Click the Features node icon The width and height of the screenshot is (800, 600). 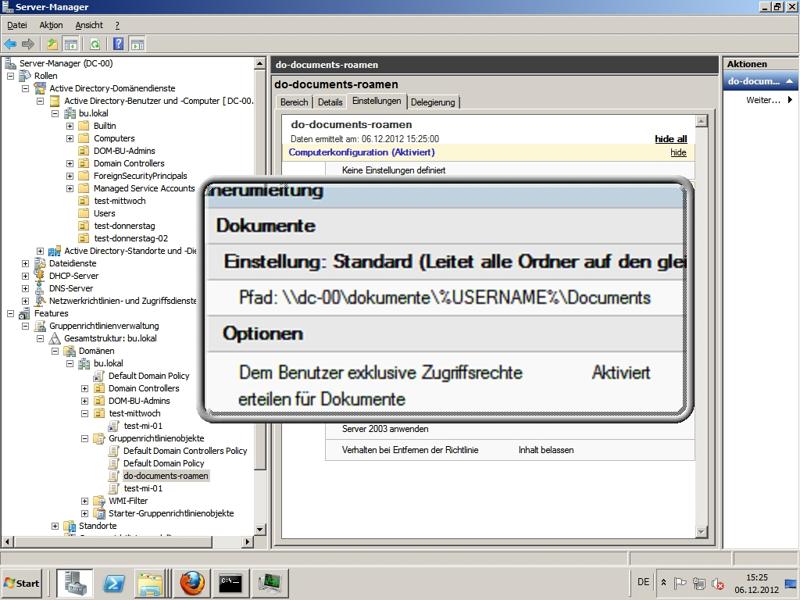click(x=25, y=313)
